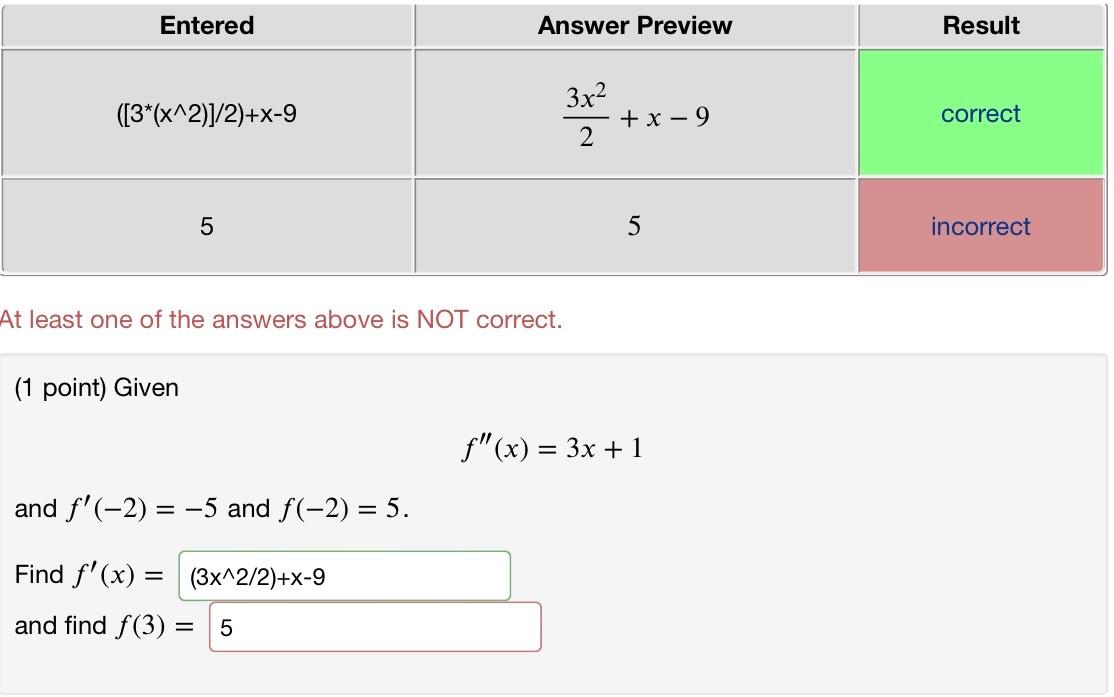Click the green 'correct' result cell
1114x697 pixels.
click(980, 113)
